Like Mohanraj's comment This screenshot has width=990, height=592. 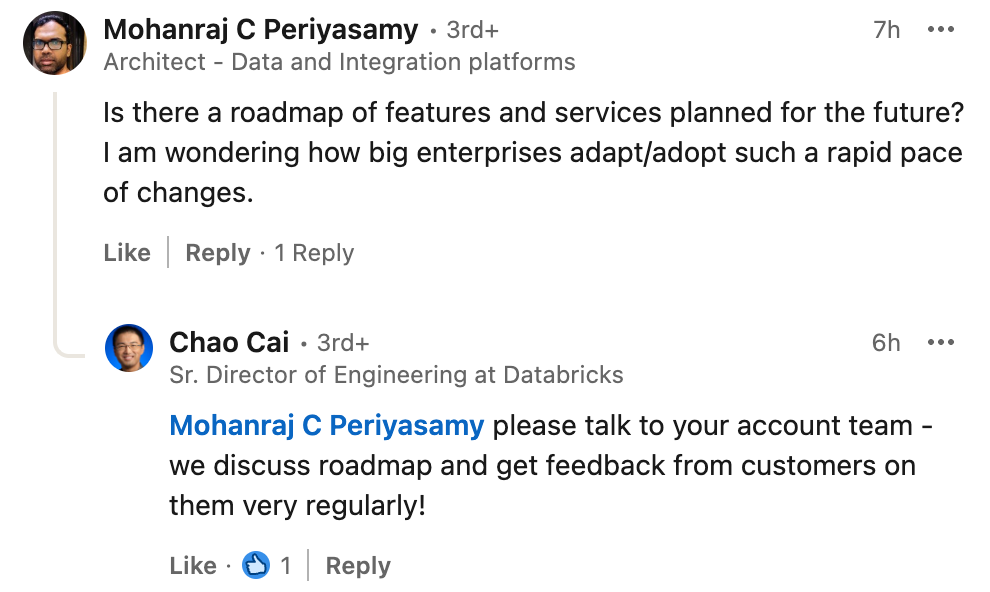pyautogui.click(x=127, y=253)
